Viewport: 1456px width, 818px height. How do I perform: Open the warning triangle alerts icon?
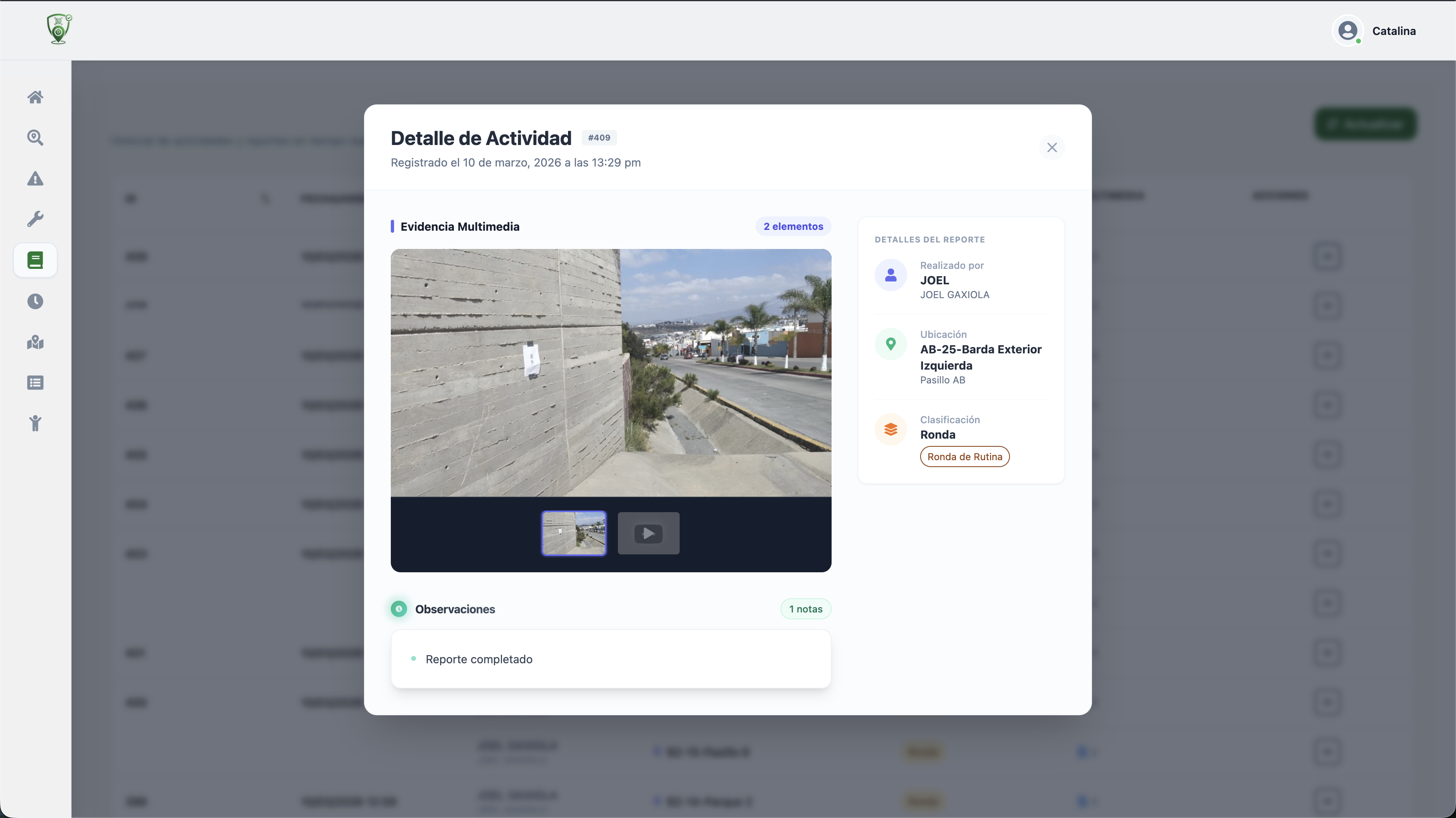[35, 179]
